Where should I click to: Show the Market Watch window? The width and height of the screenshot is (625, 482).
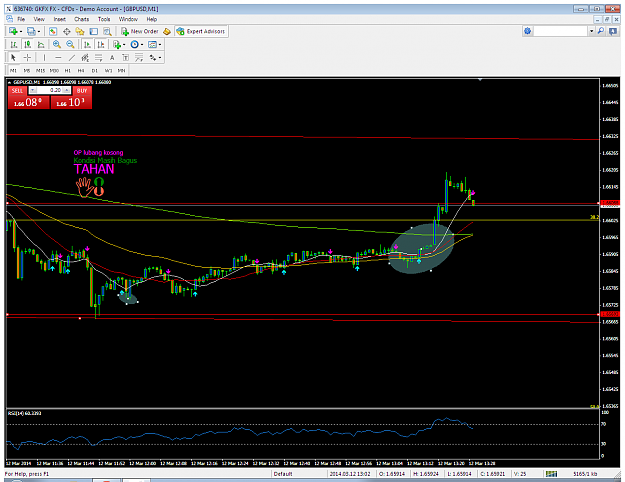coord(53,31)
